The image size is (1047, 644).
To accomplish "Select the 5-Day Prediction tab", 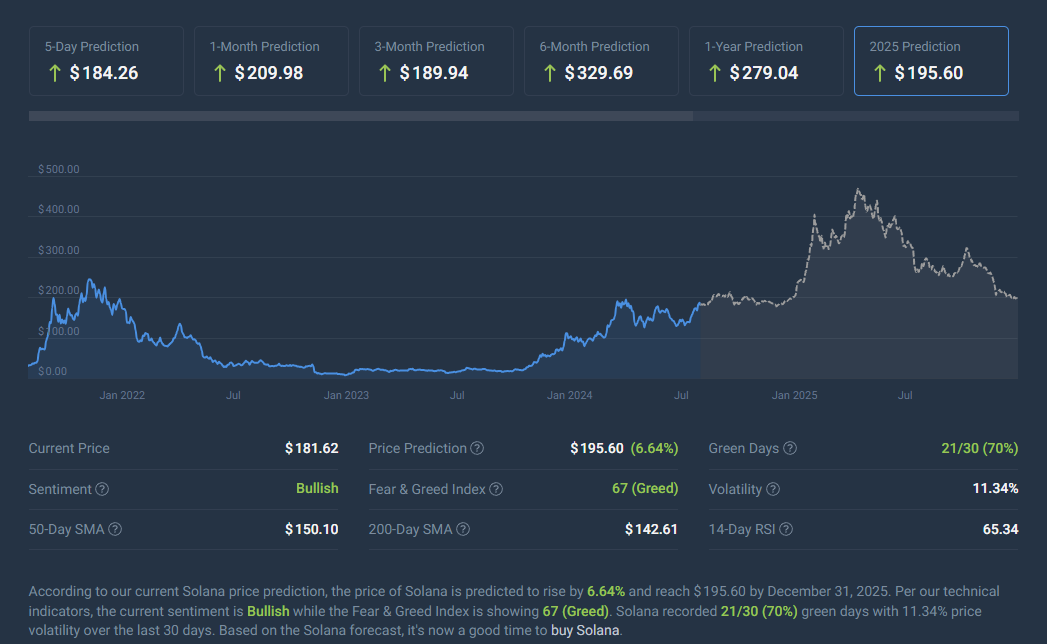I will click(x=106, y=61).
